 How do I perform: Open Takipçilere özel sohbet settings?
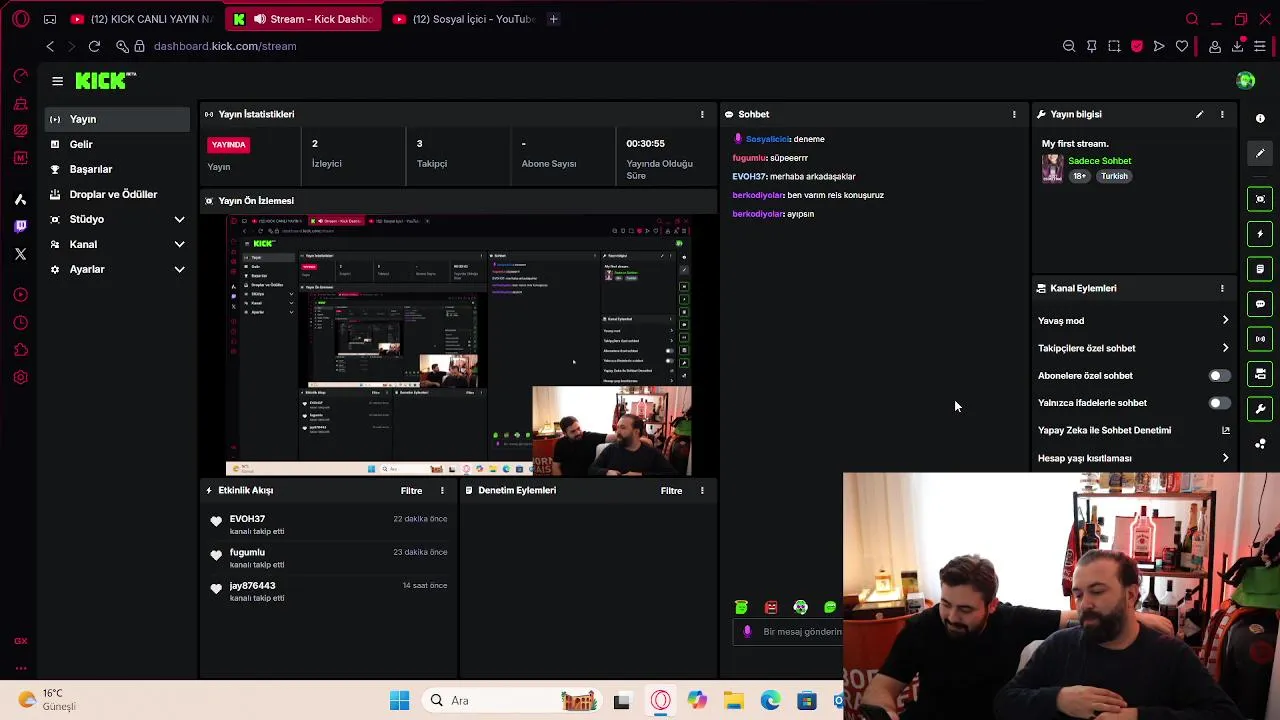1134,348
